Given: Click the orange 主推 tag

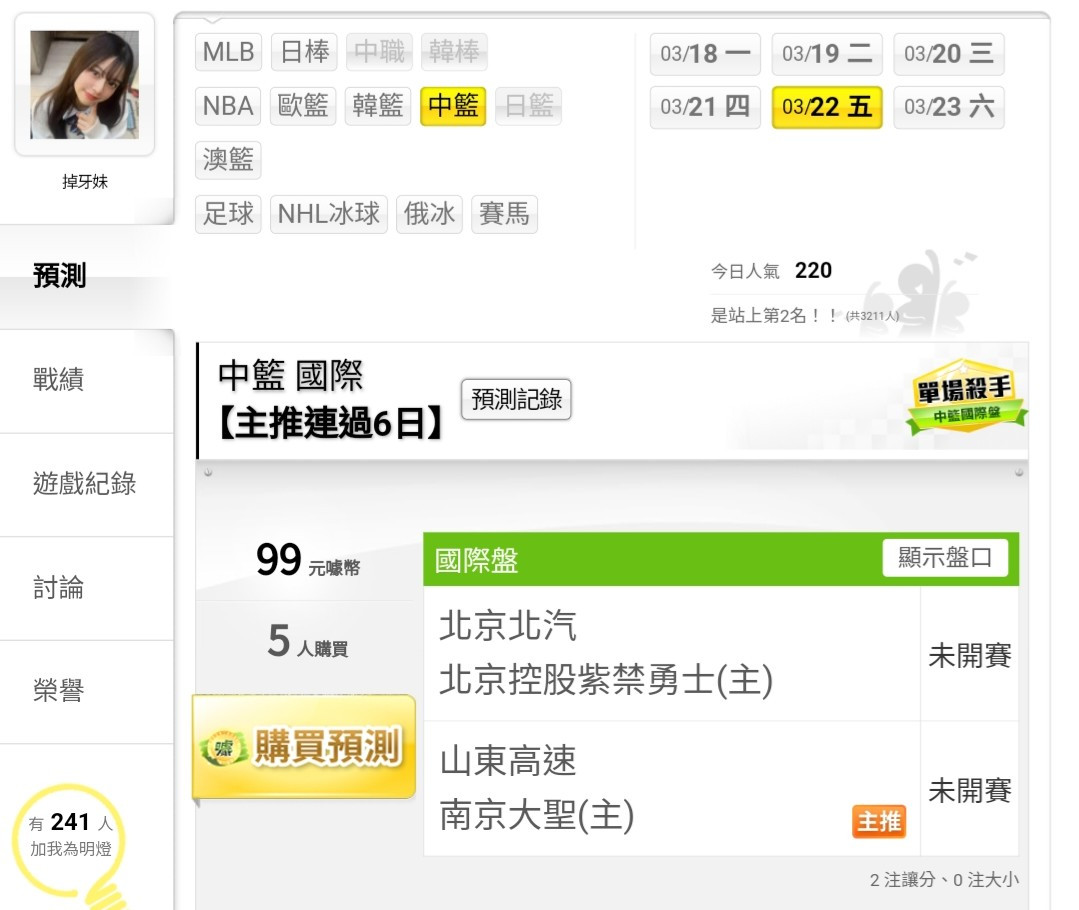Looking at the screenshot, I should [x=879, y=821].
